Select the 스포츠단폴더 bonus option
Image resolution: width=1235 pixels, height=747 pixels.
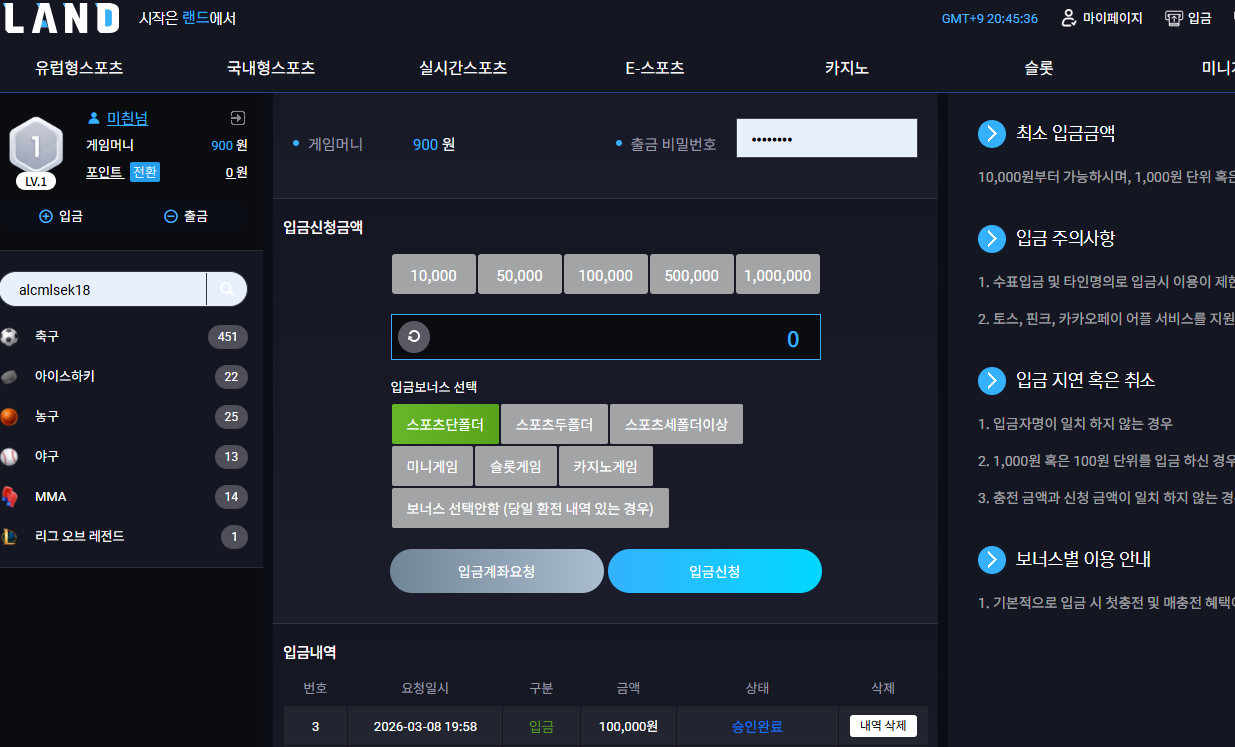pos(445,424)
